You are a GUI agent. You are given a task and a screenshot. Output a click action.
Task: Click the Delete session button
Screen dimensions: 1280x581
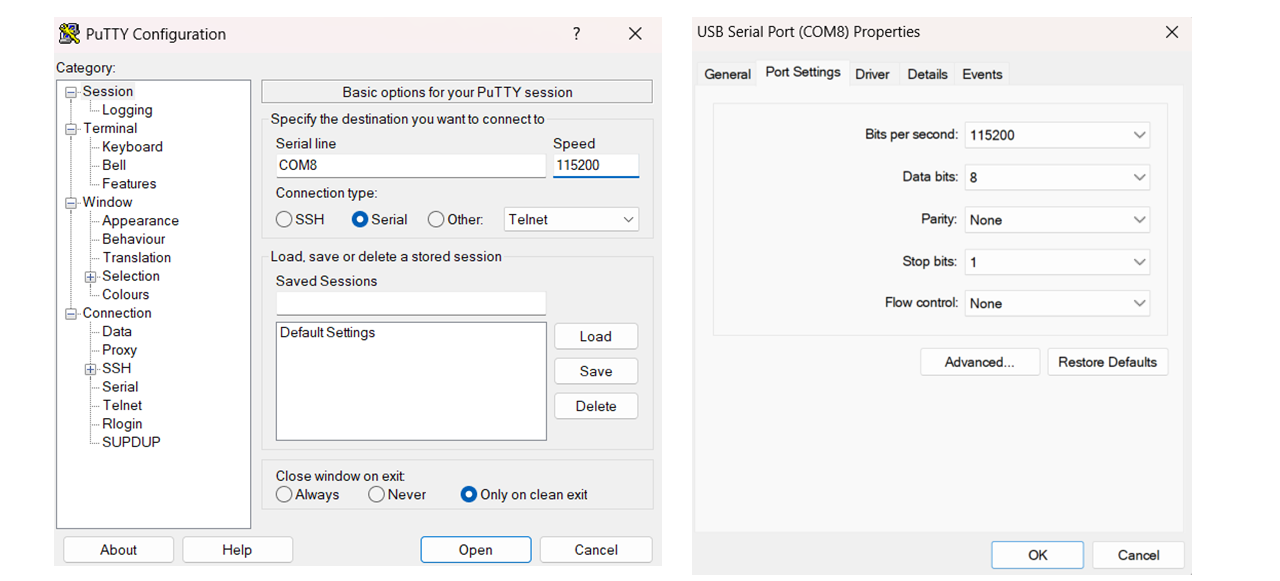[596, 406]
